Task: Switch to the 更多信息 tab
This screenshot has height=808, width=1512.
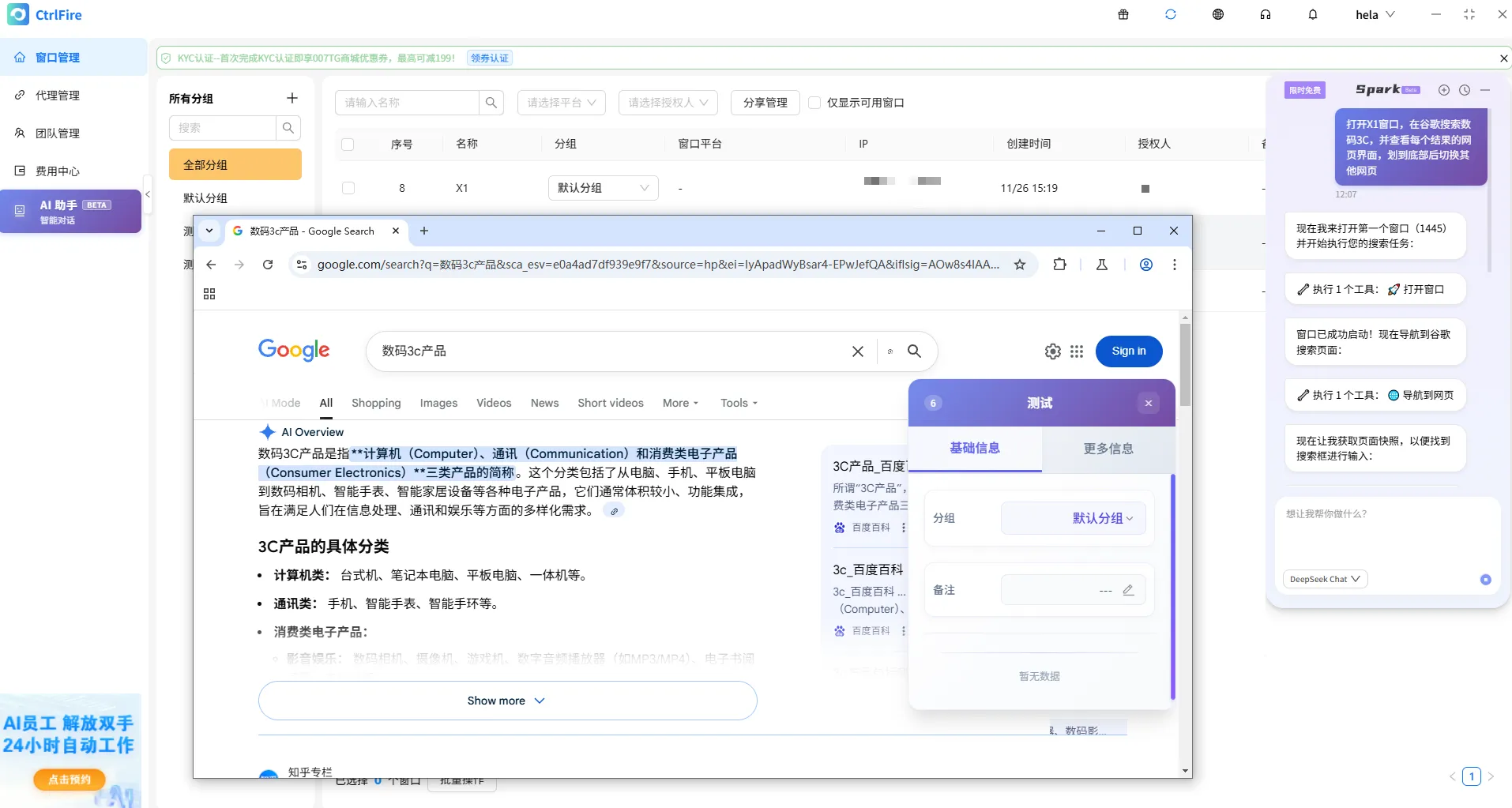Action: point(1106,448)
